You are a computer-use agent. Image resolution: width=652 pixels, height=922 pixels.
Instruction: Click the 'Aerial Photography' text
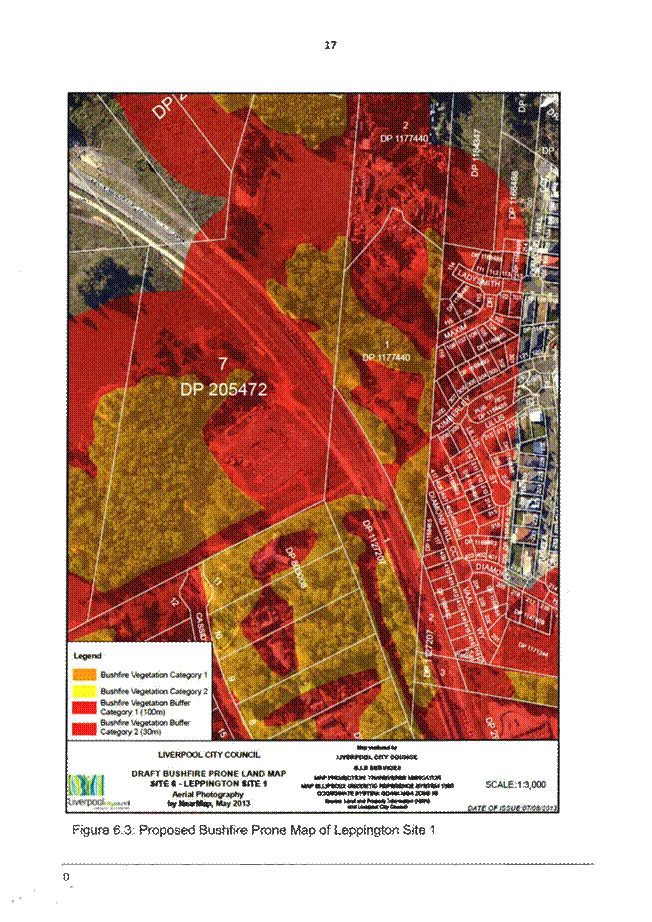(209, 794)
